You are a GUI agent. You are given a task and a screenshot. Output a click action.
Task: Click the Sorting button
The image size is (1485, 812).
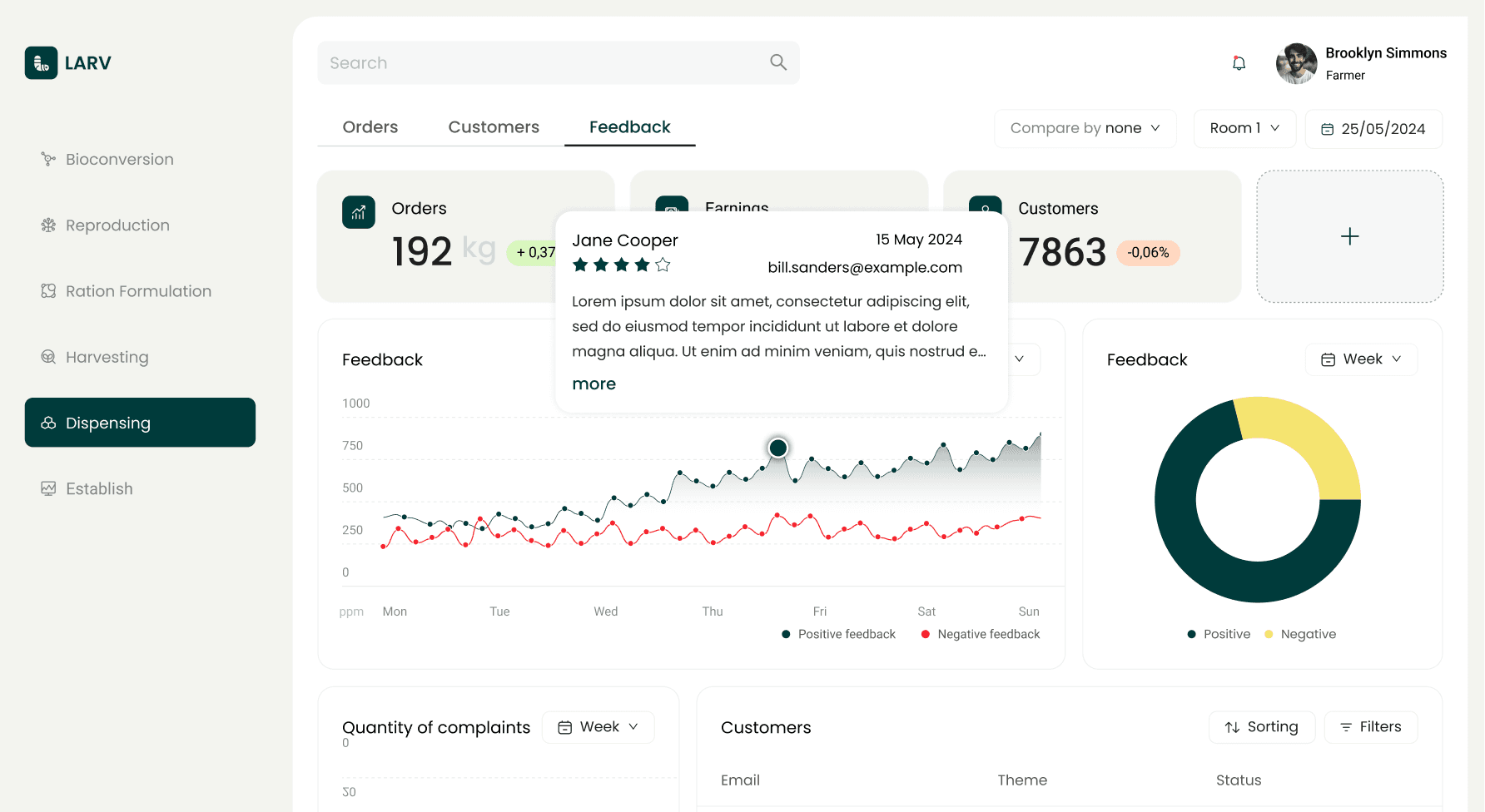click(1261, 727)
